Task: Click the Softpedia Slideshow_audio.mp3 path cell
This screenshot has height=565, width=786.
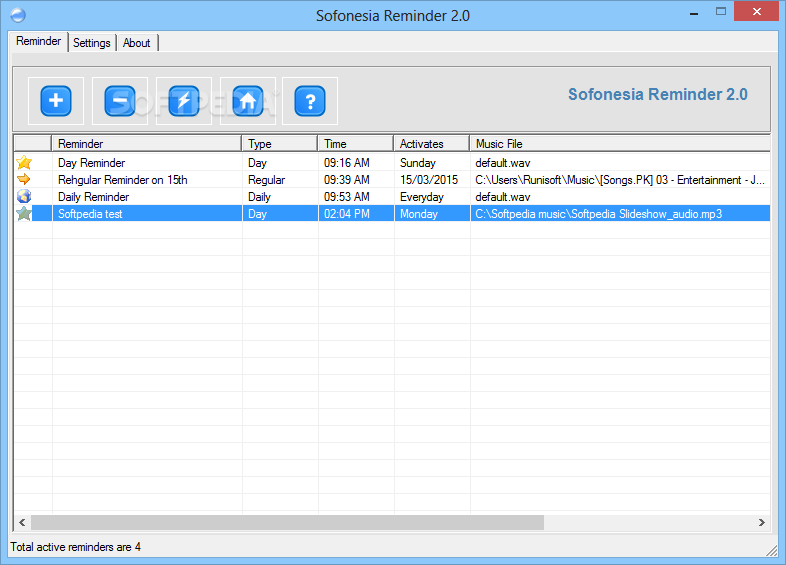Action: pos(599,214)
